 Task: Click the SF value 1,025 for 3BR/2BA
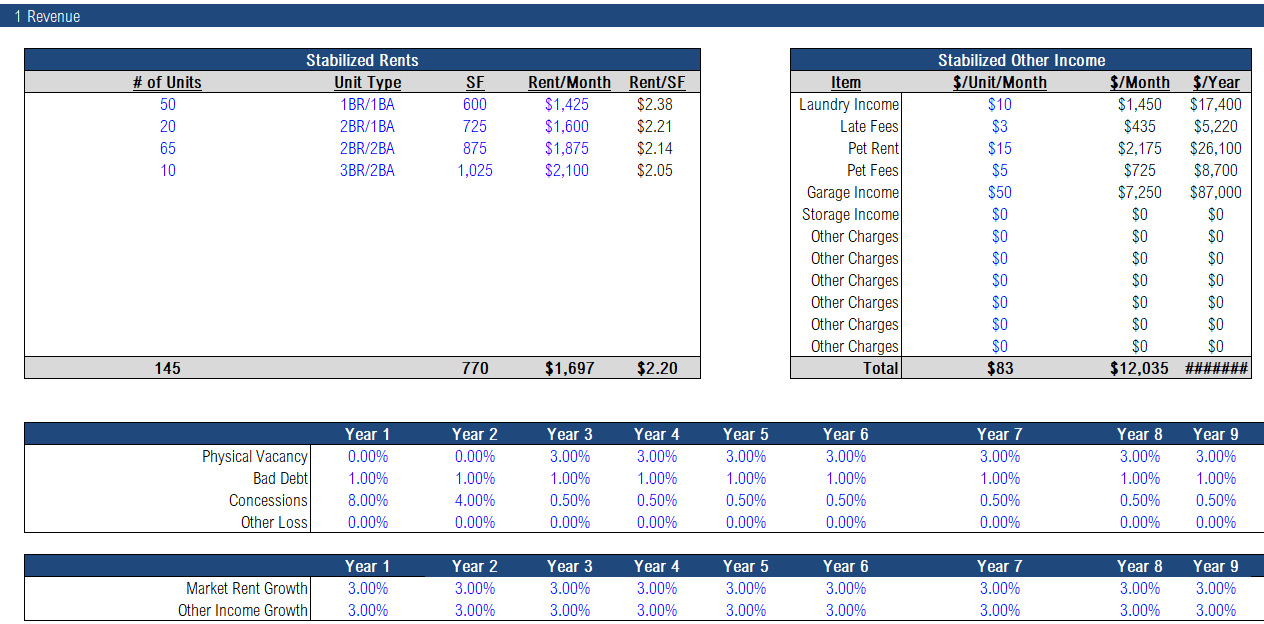(474, 170)
